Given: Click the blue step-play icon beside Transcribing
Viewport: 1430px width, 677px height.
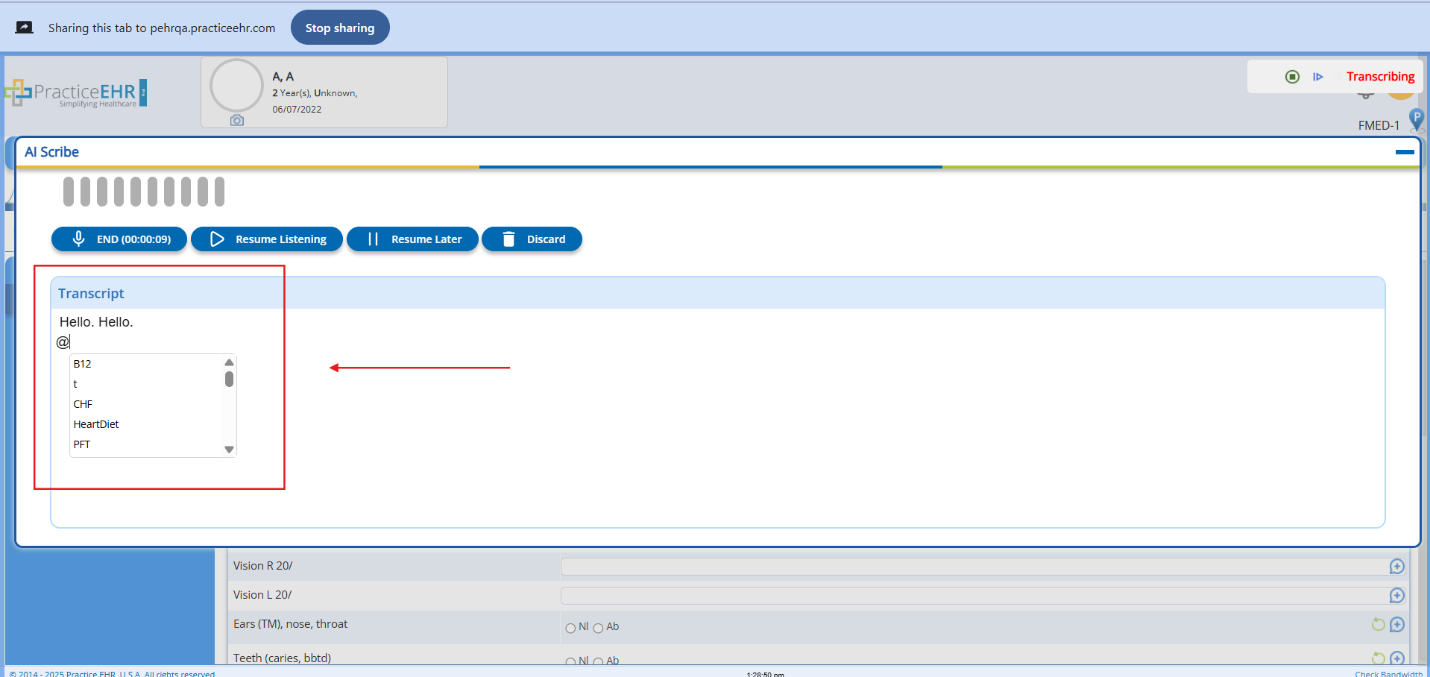Looking at the screenshot, I should (x=1318, y=77).
